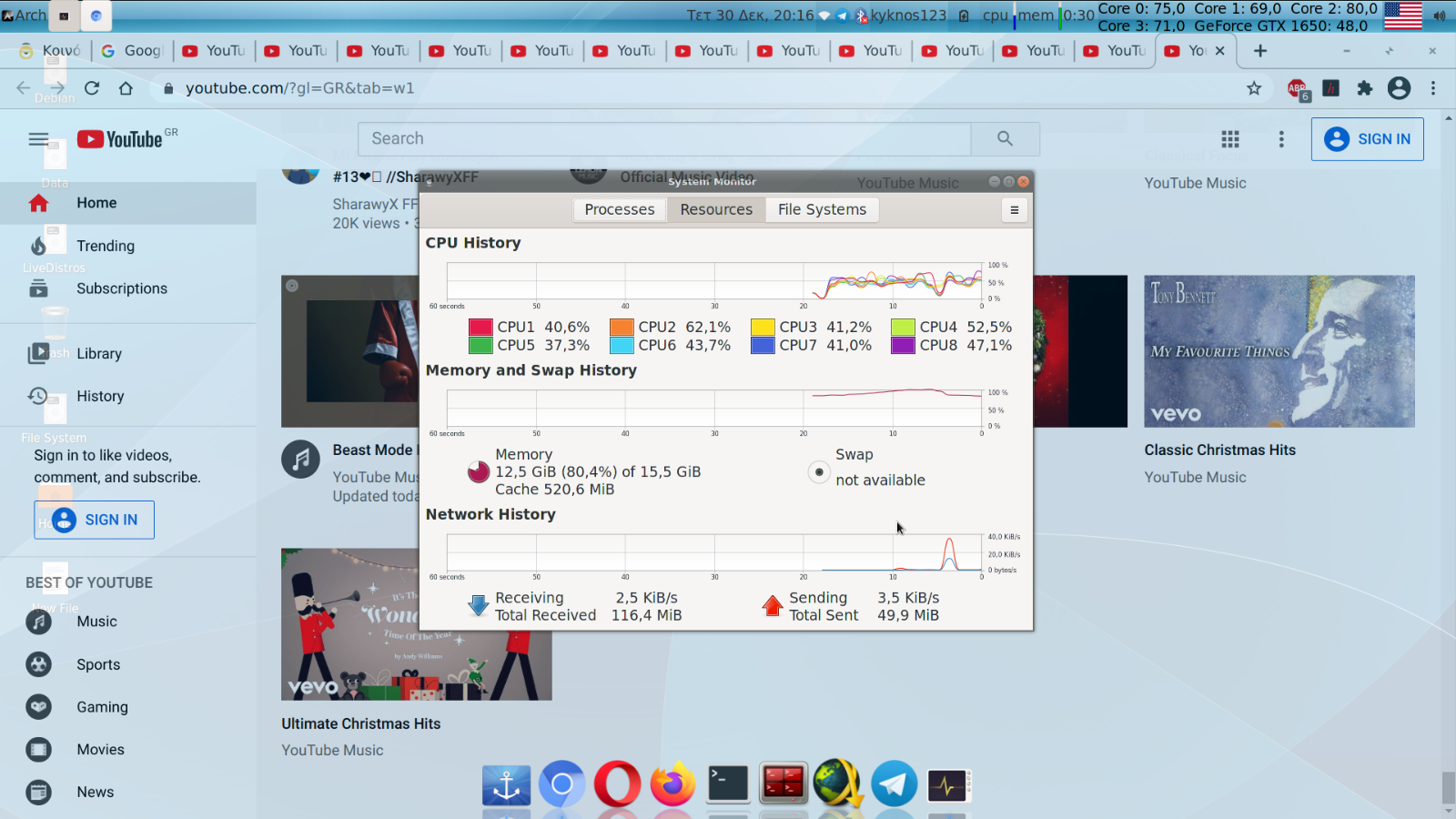The width and height of the screenshot is (1456, 819).
Task: Reload the YouTube page
Action: [92, 88]
